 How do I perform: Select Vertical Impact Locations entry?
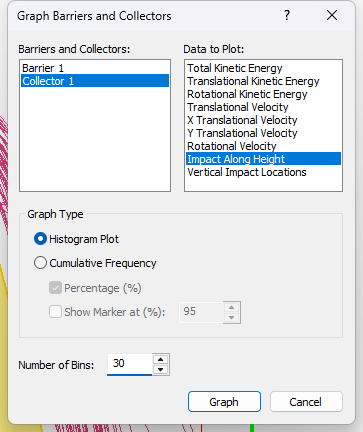coord(263,172)
